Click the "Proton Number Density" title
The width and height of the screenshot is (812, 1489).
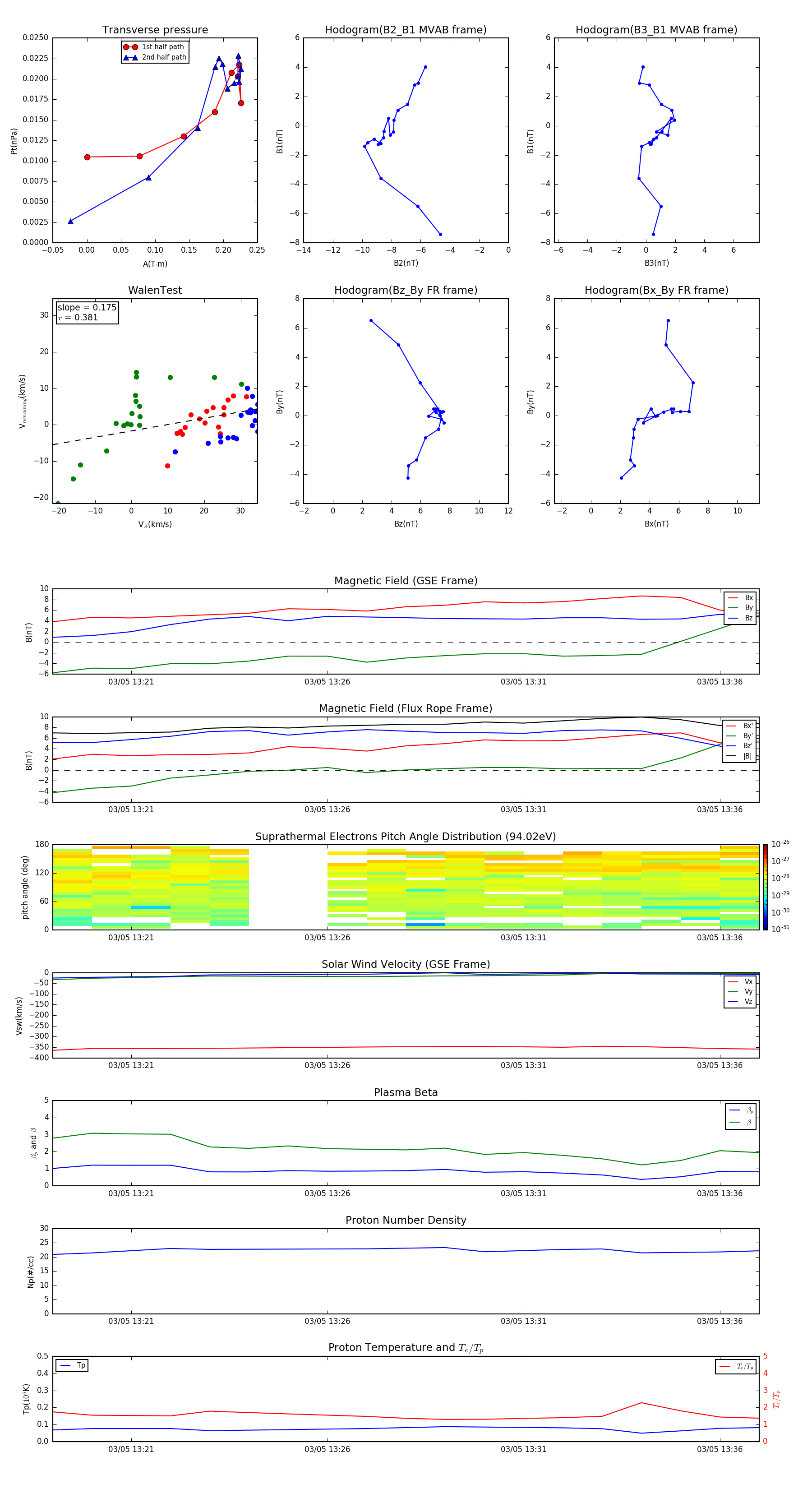click(x=406, y=1220)
